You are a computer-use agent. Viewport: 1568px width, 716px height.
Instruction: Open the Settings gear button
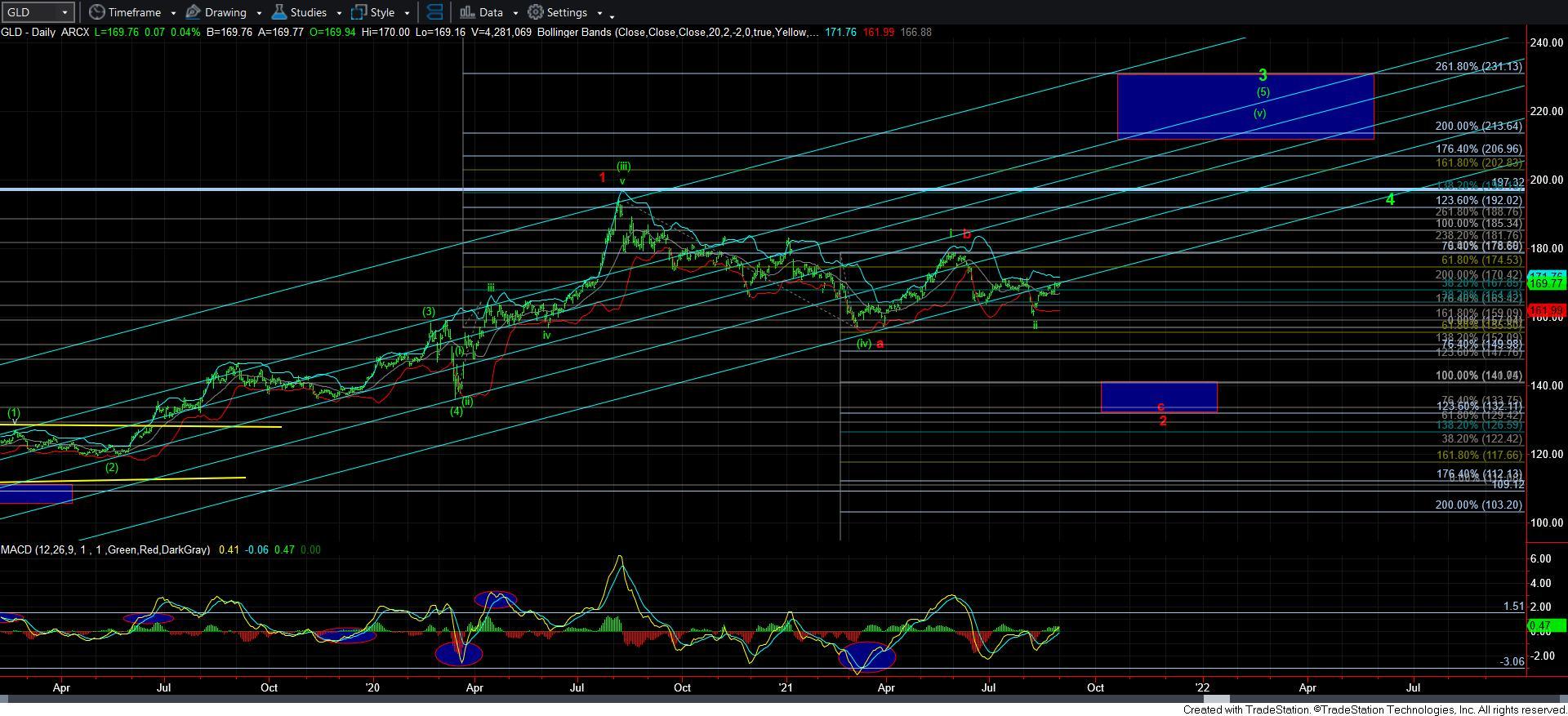[558, 12]
